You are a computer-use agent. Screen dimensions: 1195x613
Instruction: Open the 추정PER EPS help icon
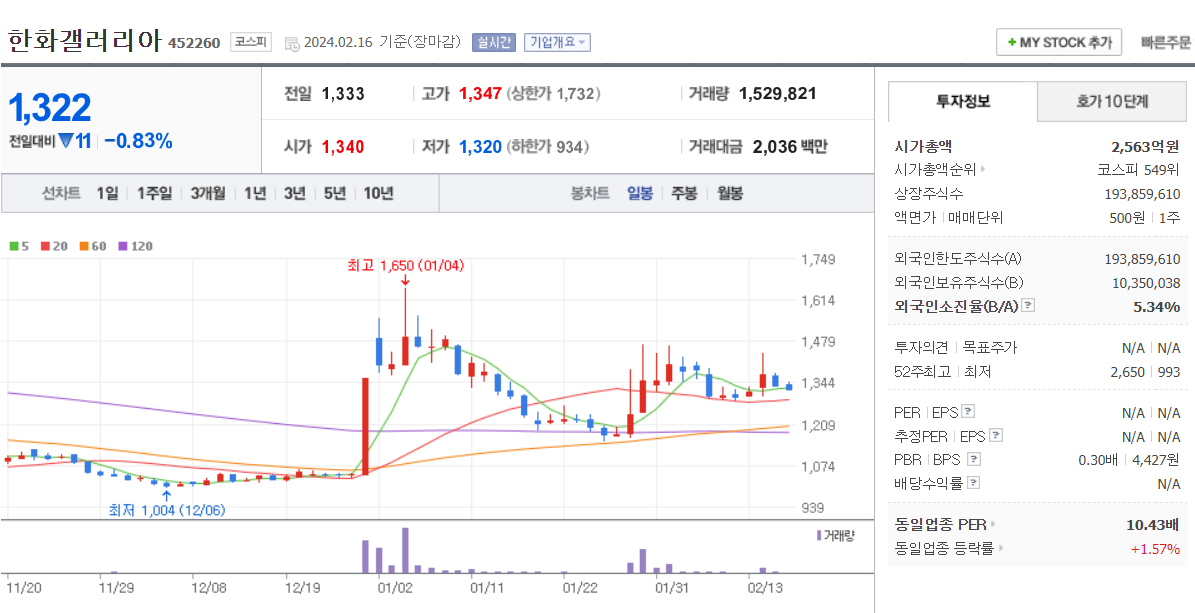coord(995,435)
